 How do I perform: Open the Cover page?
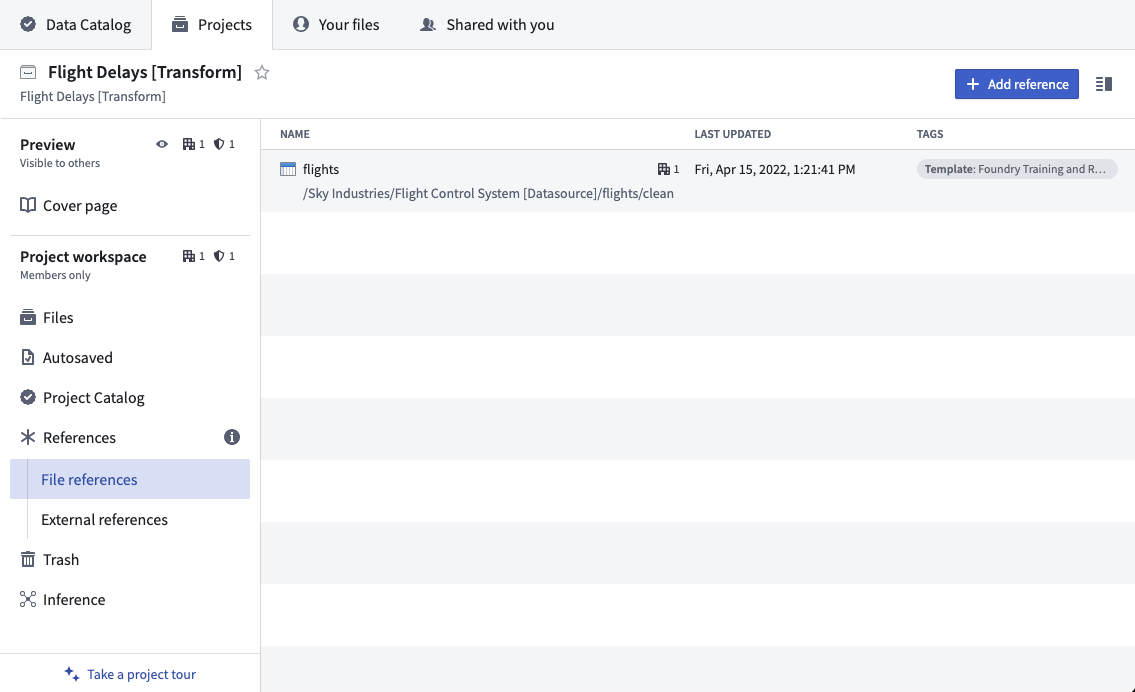point(130,206)
